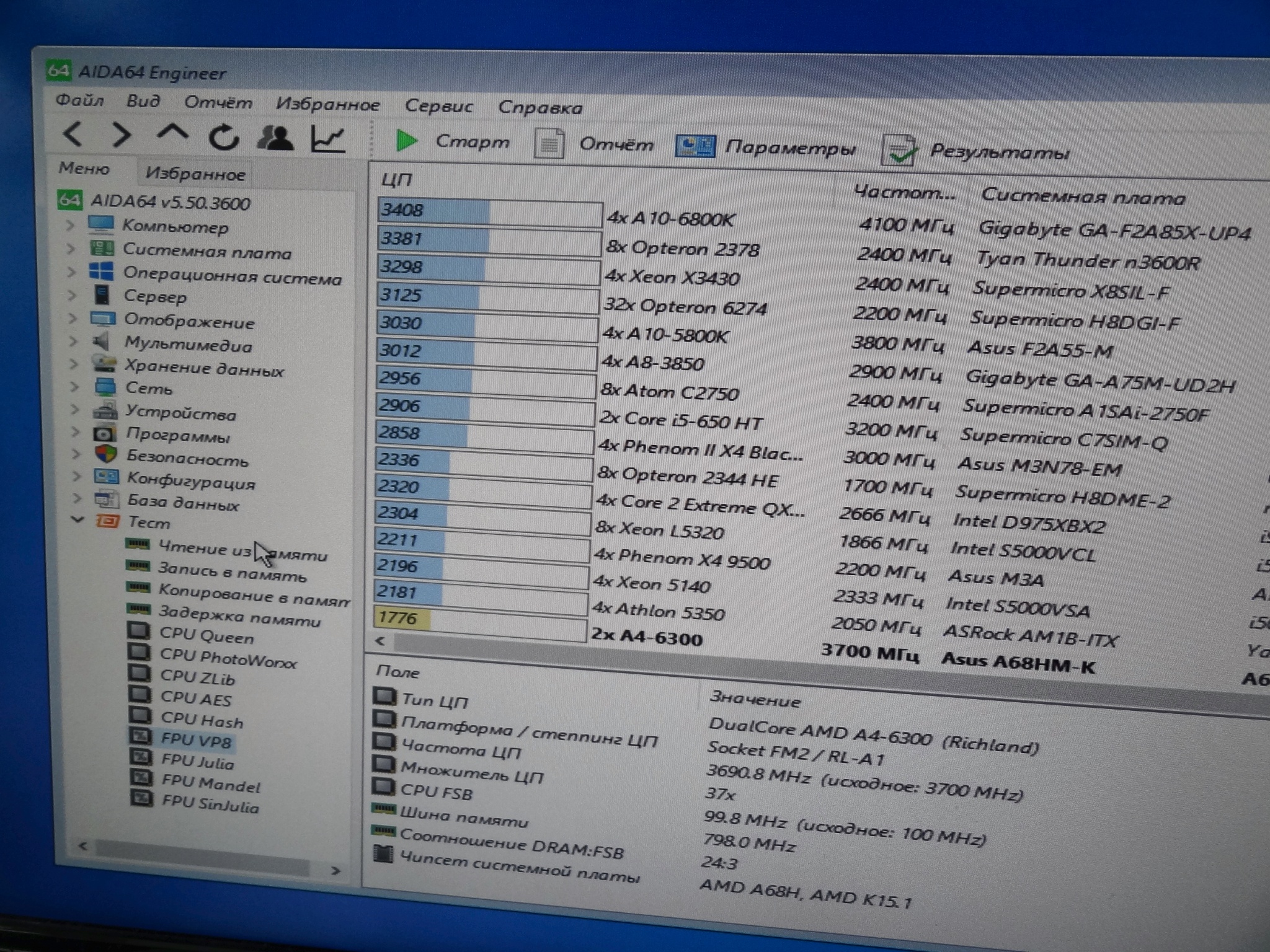Expand the Системная плата tree node
Viewport: 1270px width, 952px height.
tap(71, 249)
